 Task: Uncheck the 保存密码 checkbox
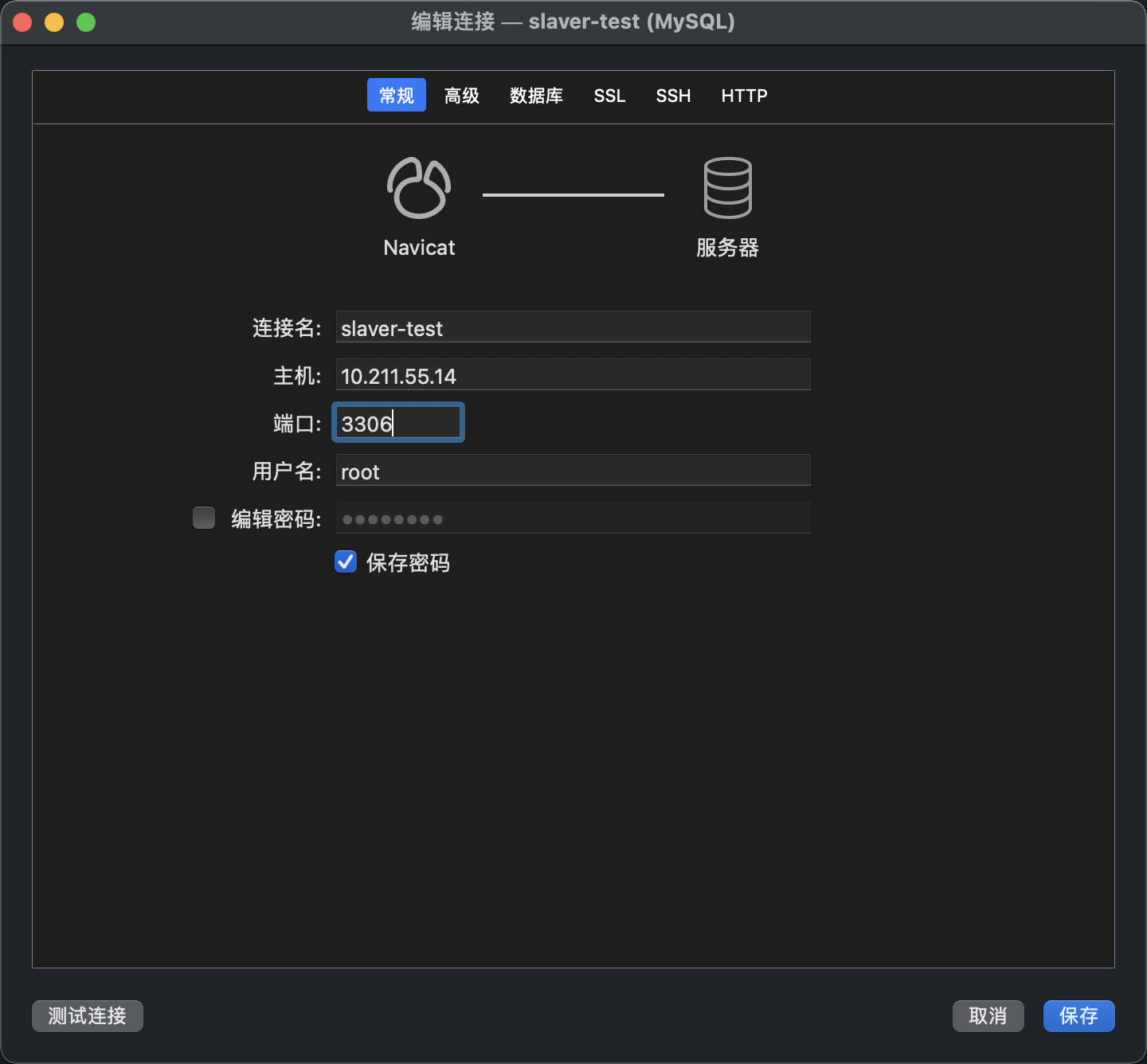point(346,561)
